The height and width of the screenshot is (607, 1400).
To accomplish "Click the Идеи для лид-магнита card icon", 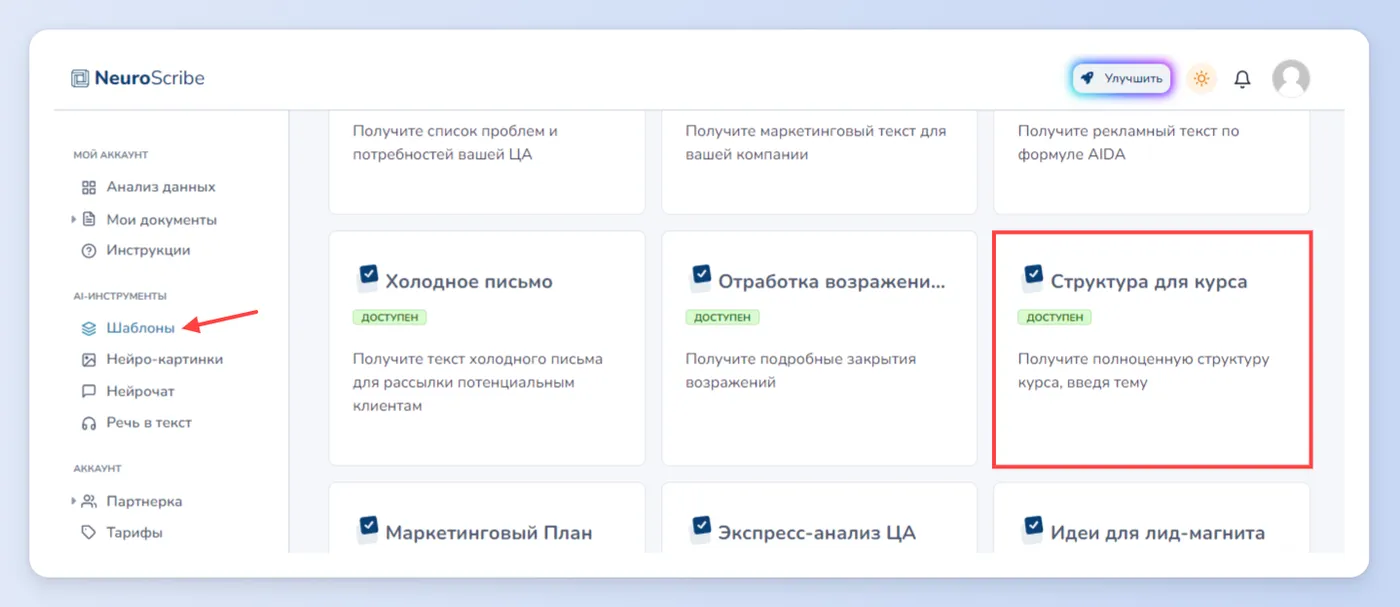I will [x=1032, y=527].
